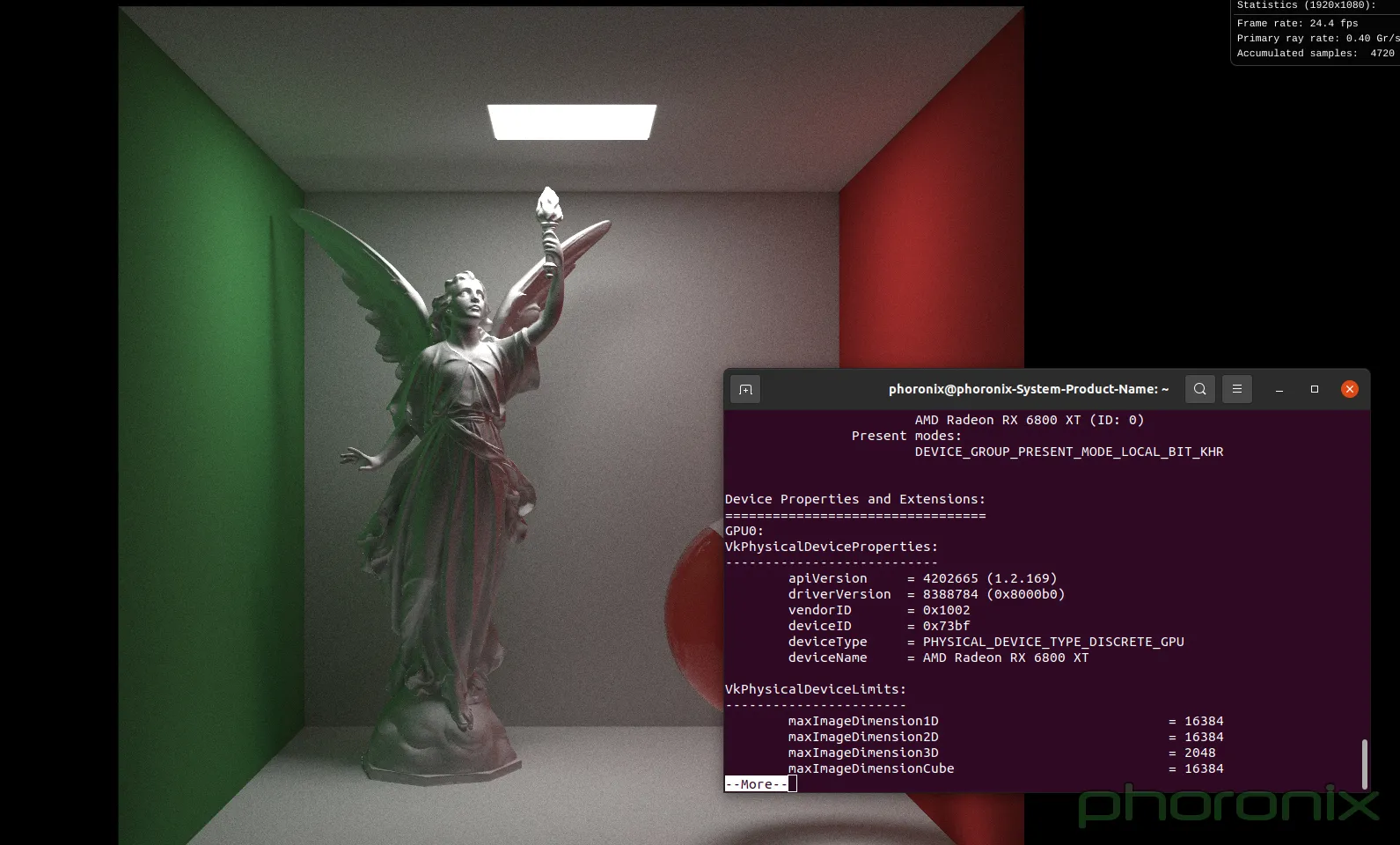
Task: Maximize the terminal window
Action: (x=1315, y=389)
